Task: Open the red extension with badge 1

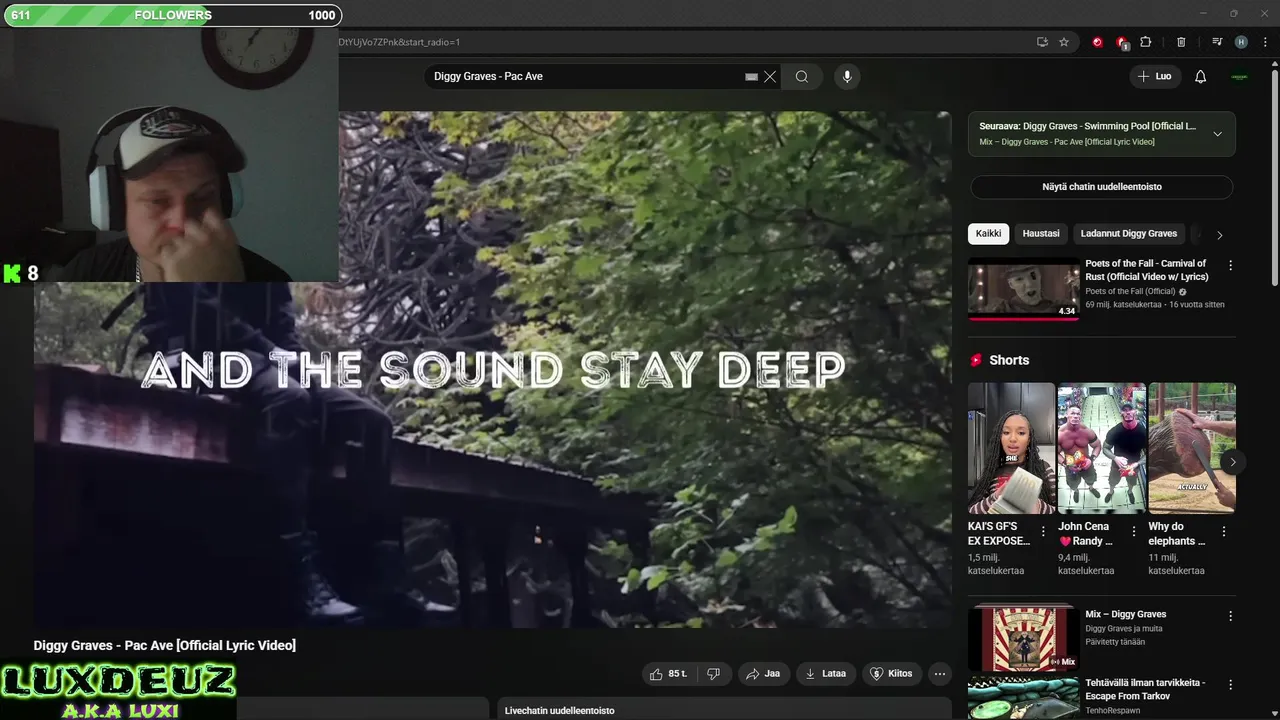Action: point(1122,42)
